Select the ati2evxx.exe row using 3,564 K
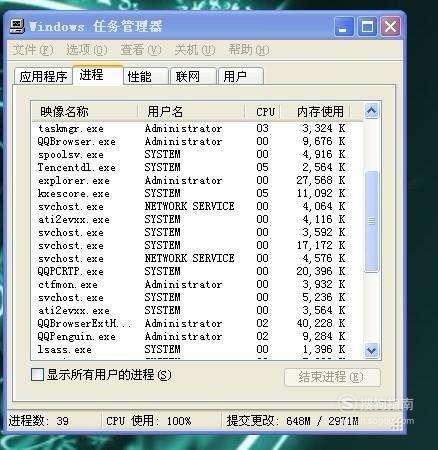The image size is (438, 450). click(197, 310)
